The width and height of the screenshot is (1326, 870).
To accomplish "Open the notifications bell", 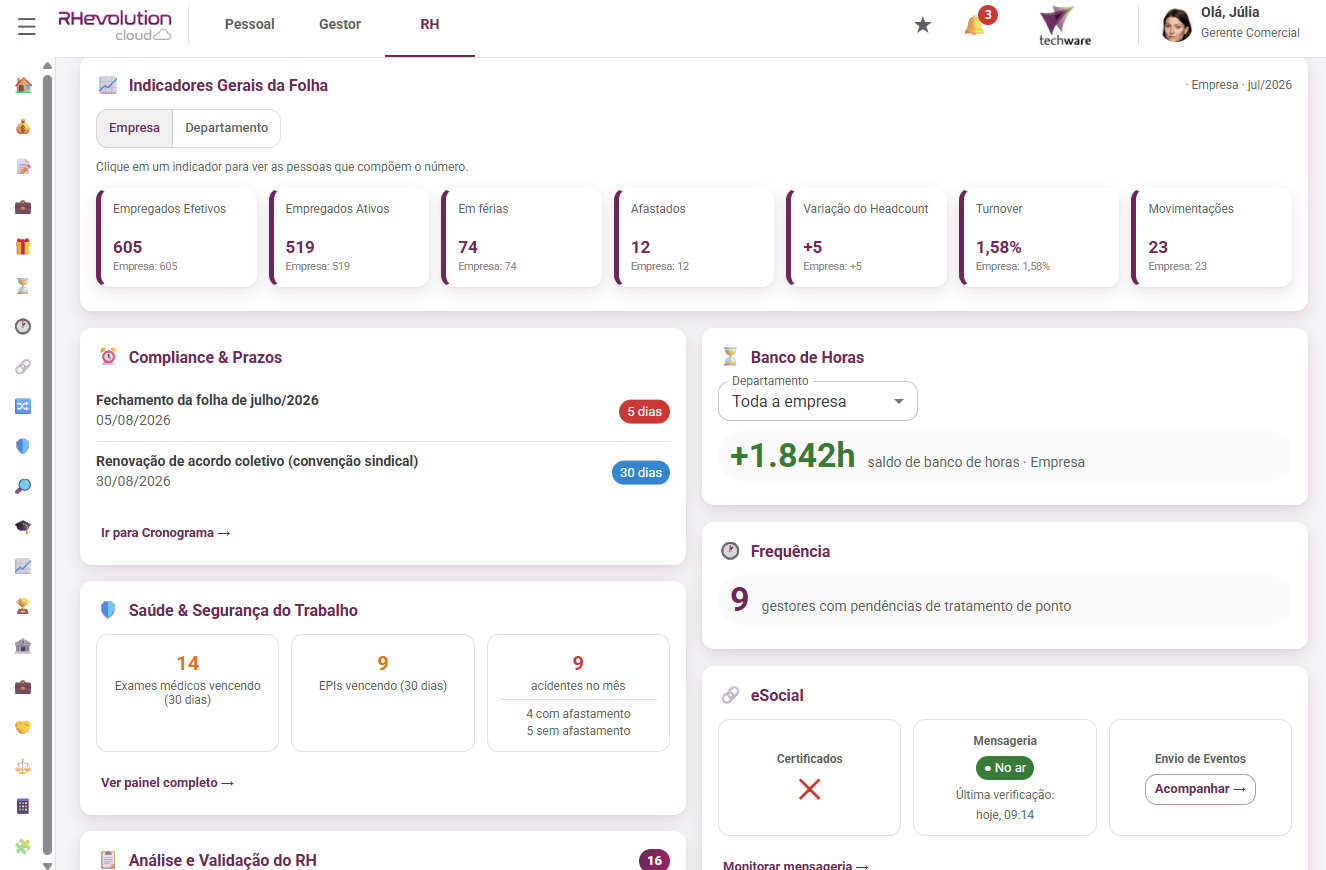I will pyautogui.click(x=975, y=25).
